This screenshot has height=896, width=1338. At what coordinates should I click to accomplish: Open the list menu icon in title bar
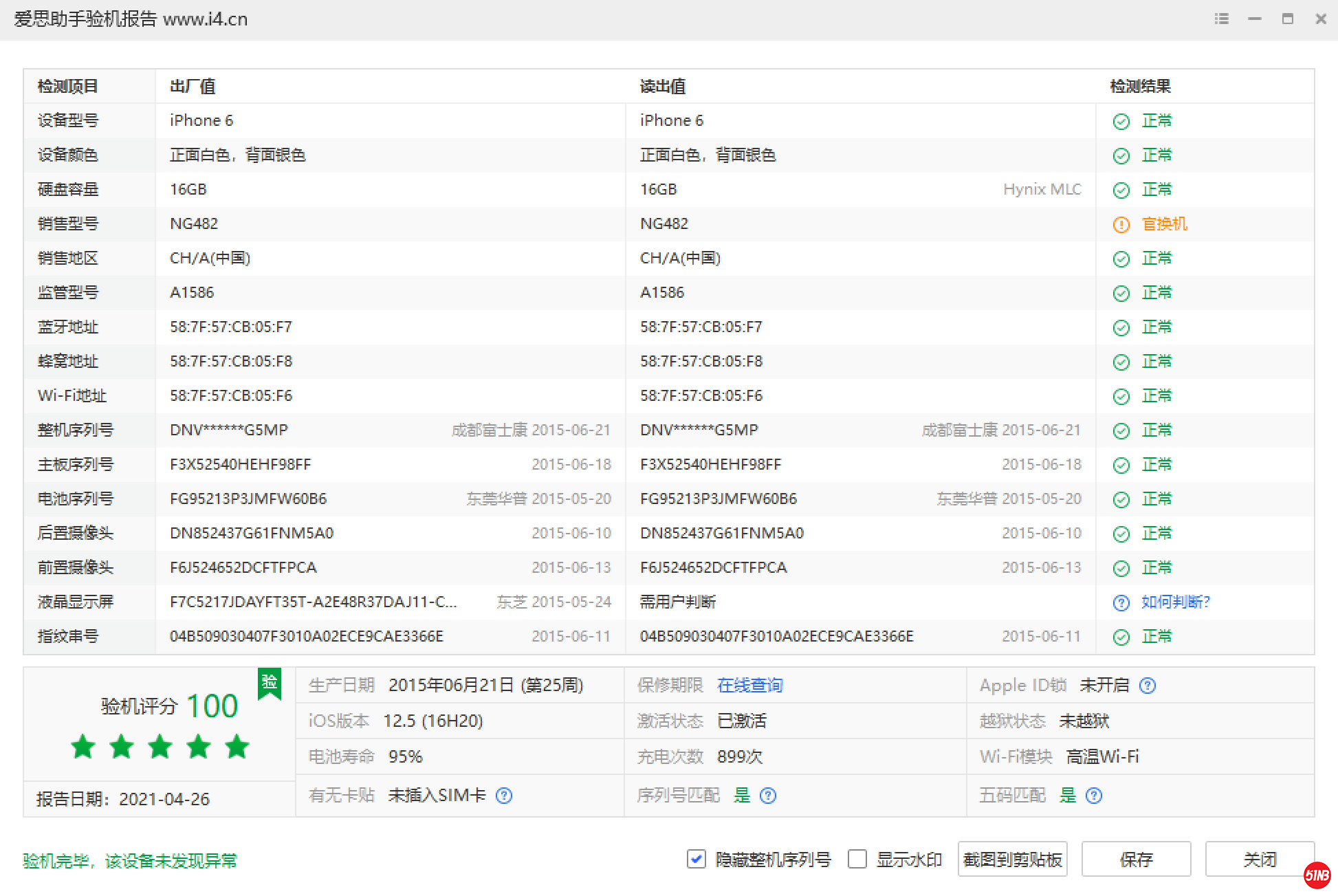coord(1221,19)
